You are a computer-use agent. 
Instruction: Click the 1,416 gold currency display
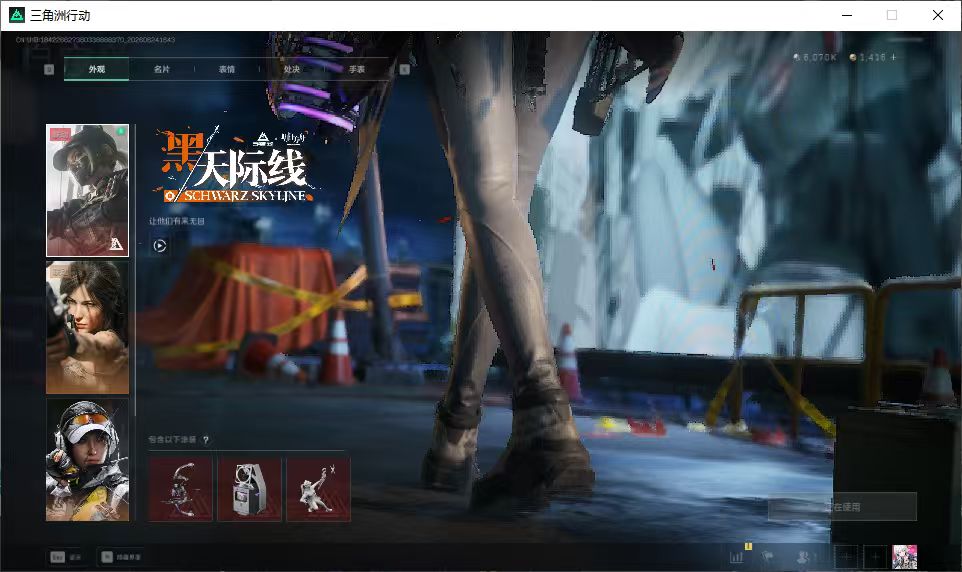pyautogui.click(x=868, y=57)
